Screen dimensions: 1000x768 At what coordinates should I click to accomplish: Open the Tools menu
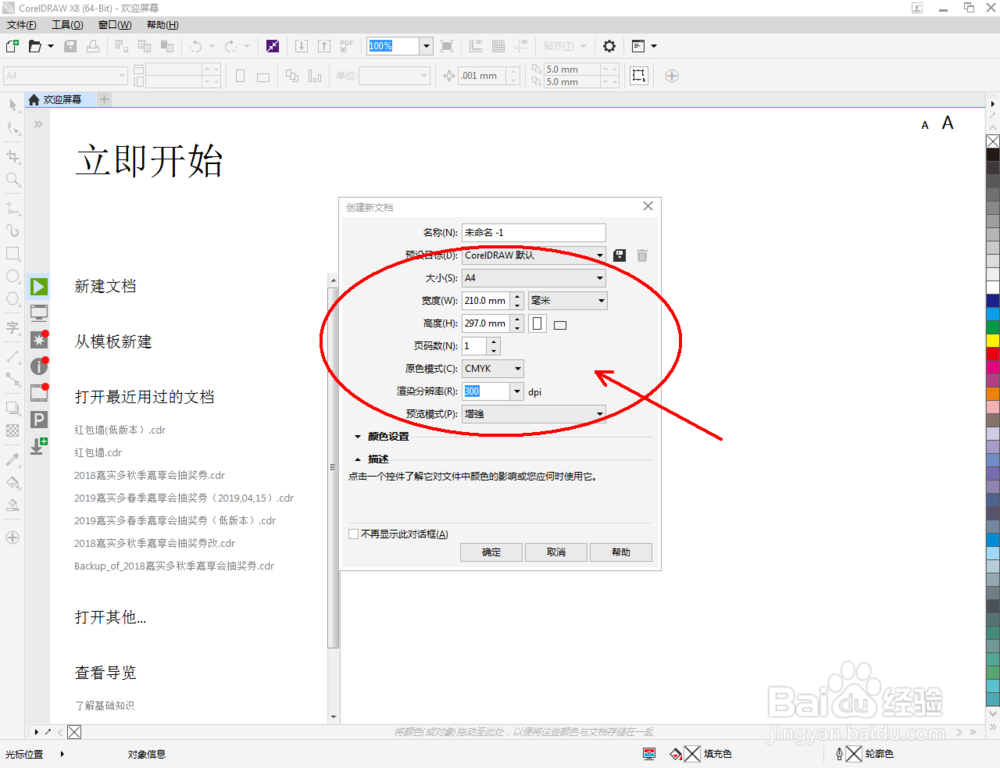(x=68, y=25)
